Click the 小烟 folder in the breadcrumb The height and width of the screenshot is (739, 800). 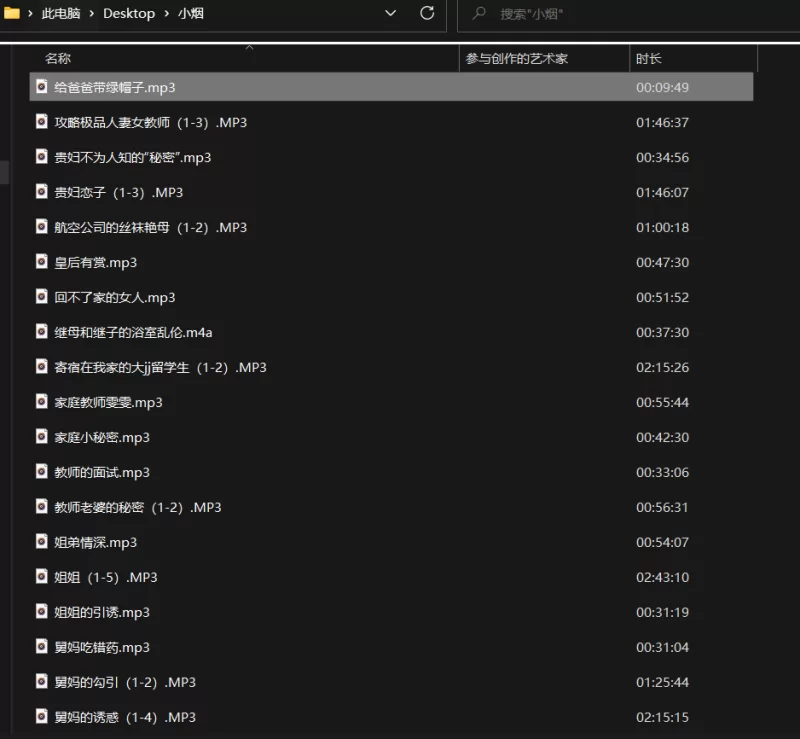click(191, 13)
